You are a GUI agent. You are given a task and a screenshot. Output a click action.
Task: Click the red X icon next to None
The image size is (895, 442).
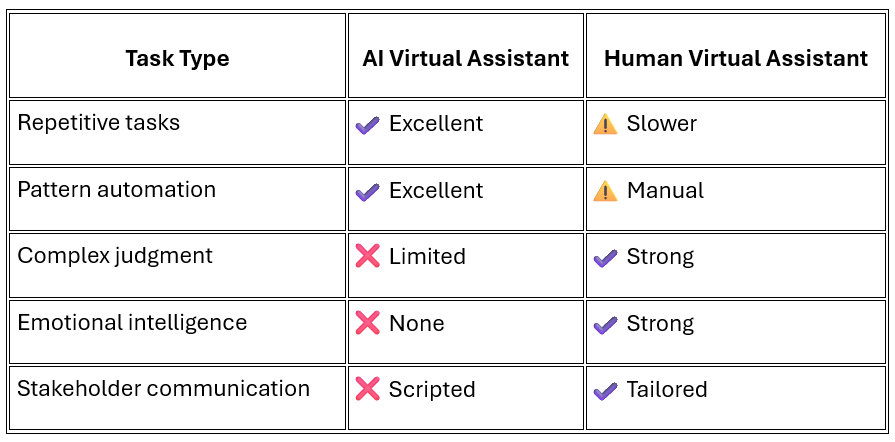[x=367, y=323]
